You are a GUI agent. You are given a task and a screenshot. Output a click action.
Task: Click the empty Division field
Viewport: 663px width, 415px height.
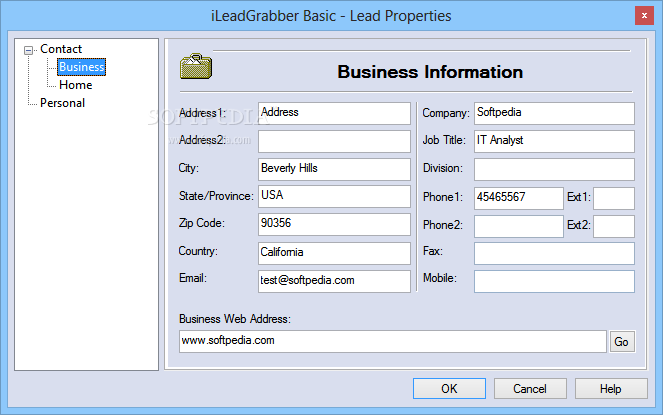[554, 169]
